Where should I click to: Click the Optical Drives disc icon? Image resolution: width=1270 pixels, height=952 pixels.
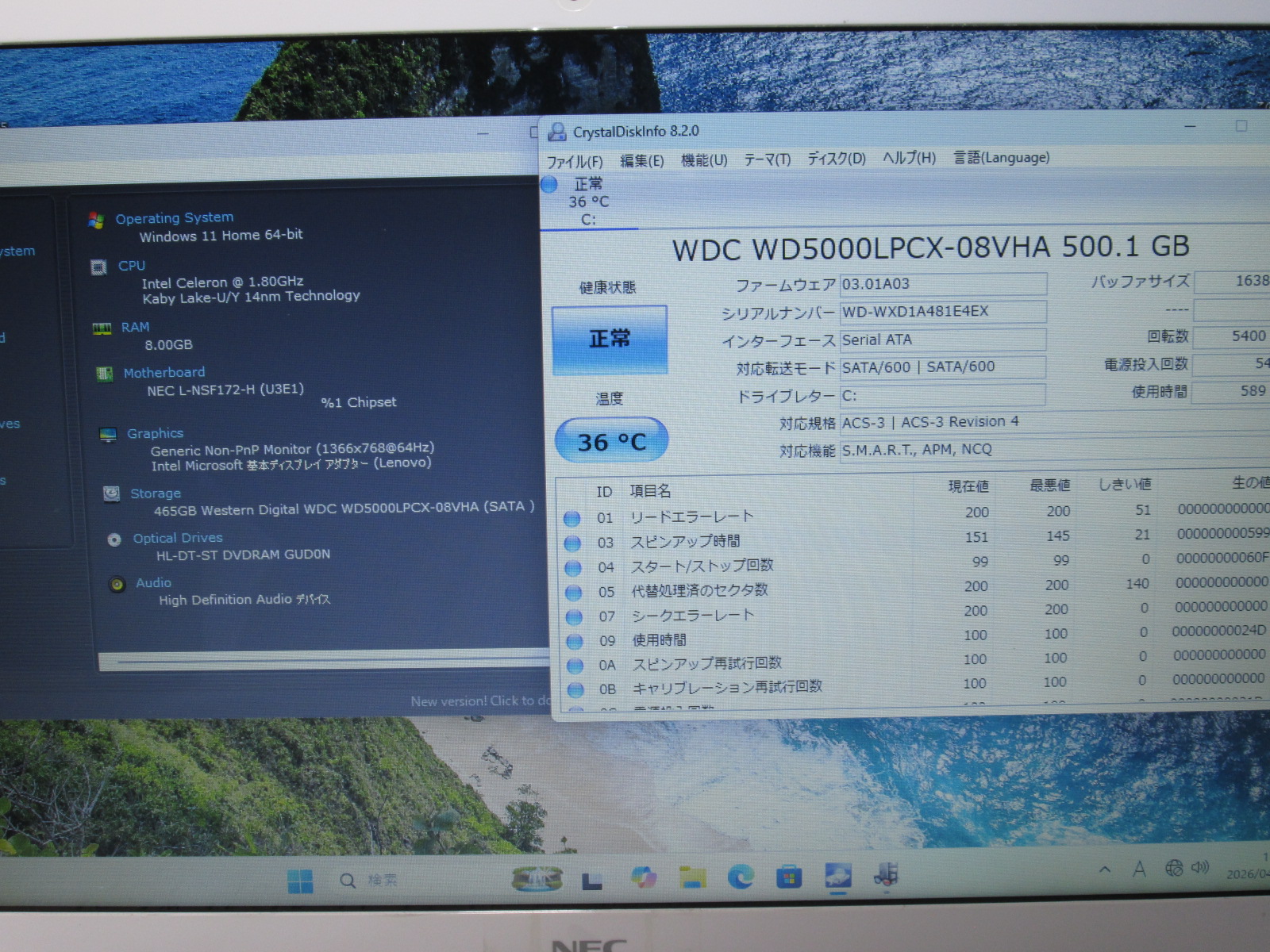pyautogui.click(x=114, y=539)
